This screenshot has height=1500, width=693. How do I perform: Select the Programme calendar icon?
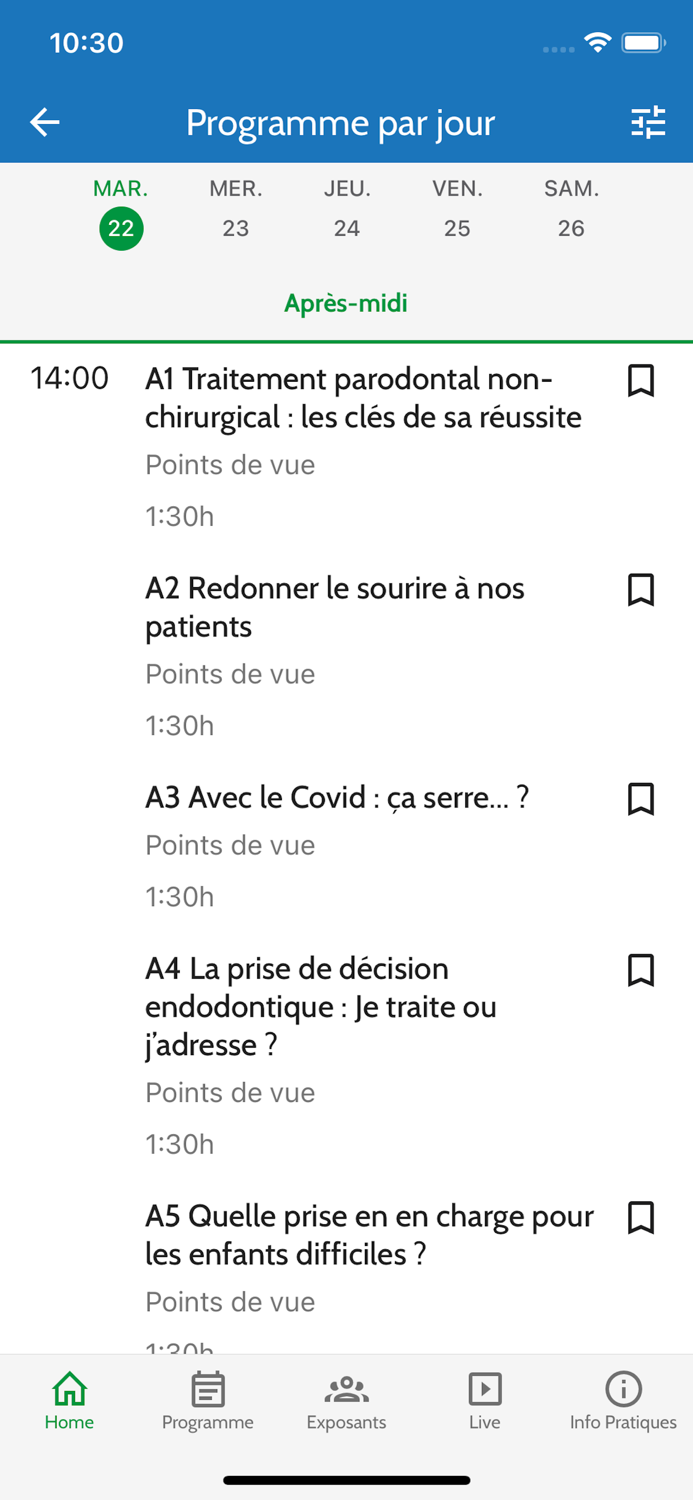coord(207,1389)
